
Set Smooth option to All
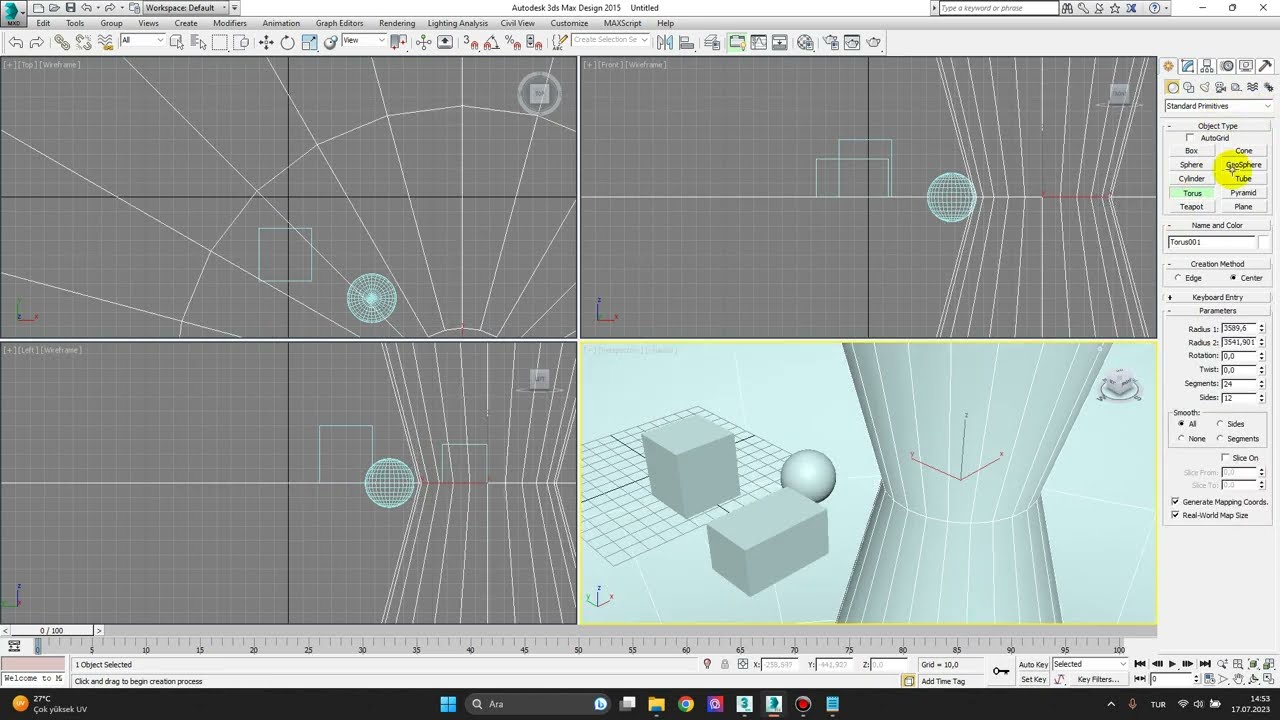click(1181, 424)
